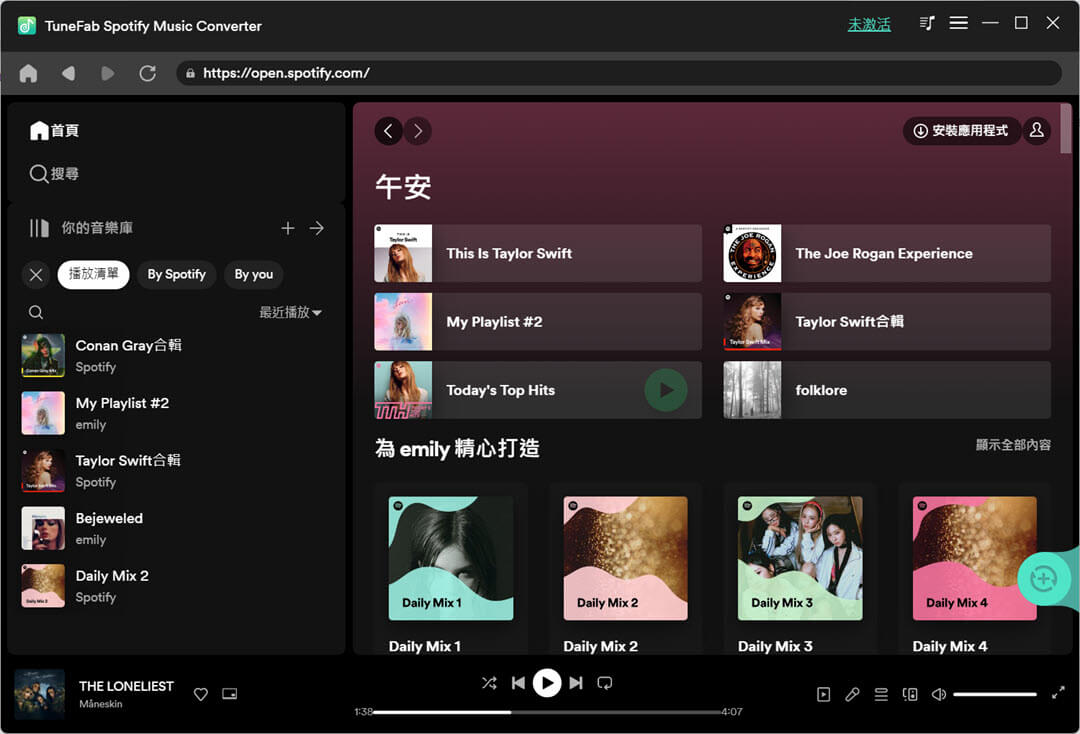Toggle the 播放清單 filter chip
Image resolution: width=1080 pixels, height=734 pixels.
click(93, 274)
